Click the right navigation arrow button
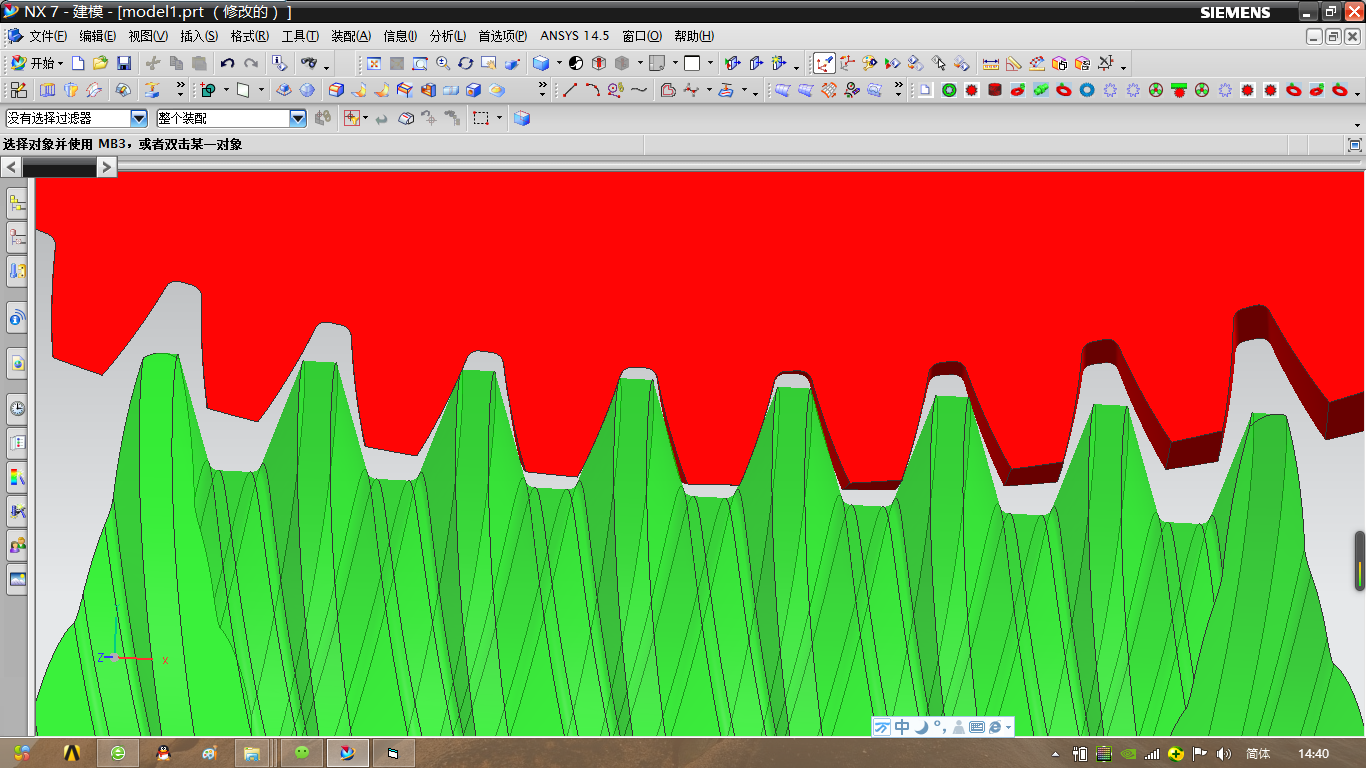Viewport: 1366px width, 768px height. click(107, 167)
